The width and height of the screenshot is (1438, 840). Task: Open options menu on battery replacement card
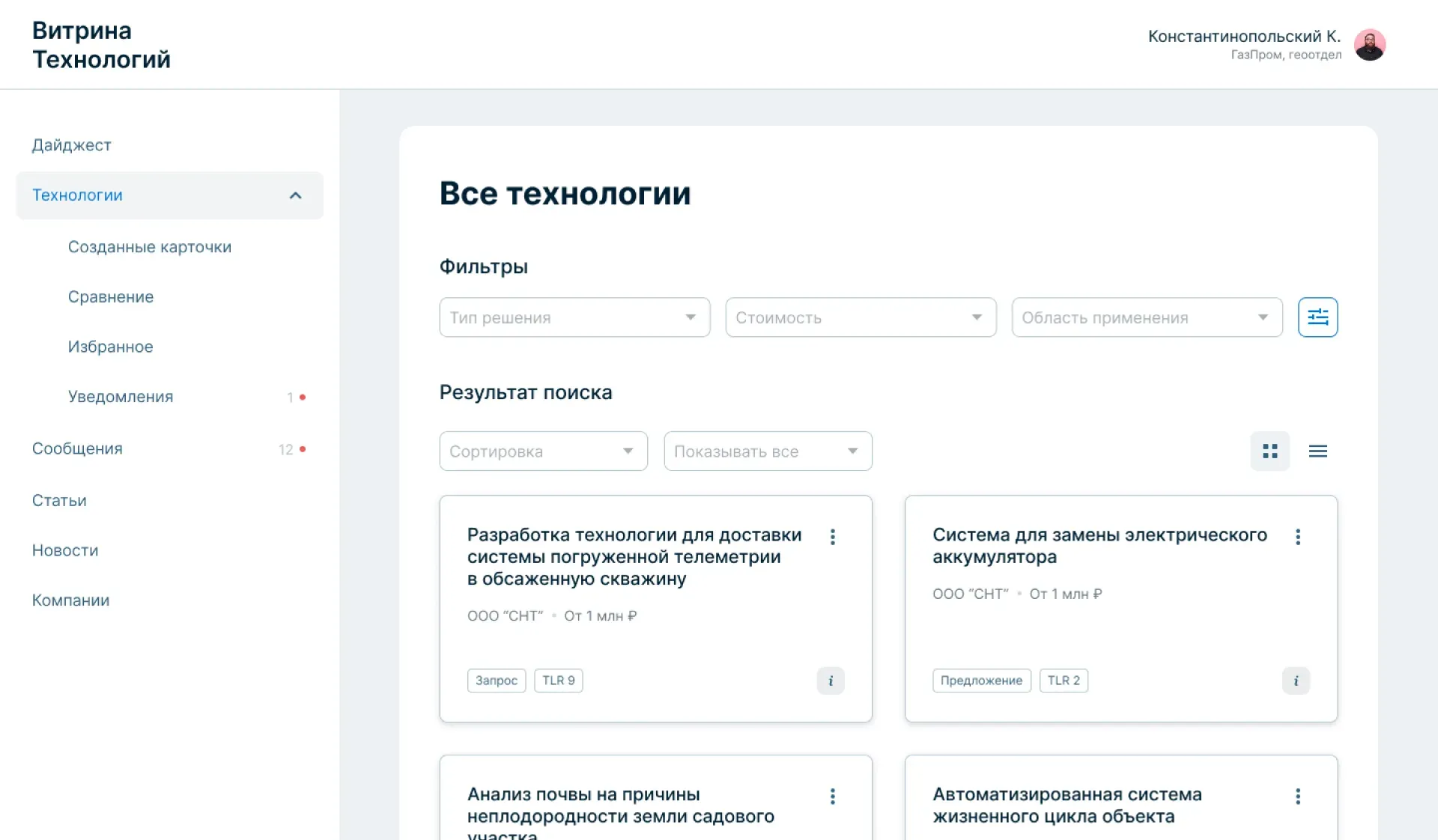pos(1297,537)
